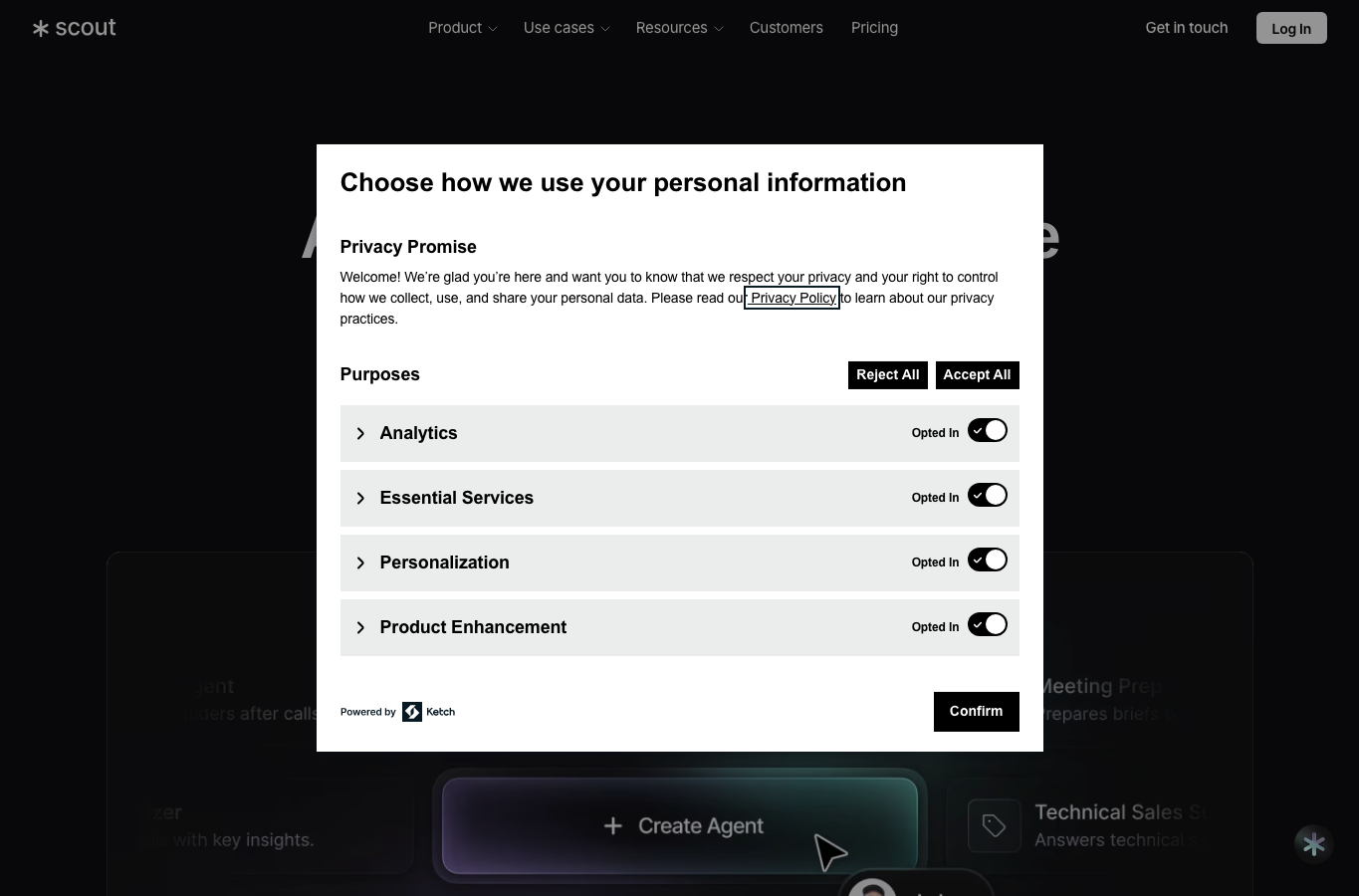Open the floating asterisk chat widget
Viewport: 1359px width, 896px height.
pos(1313,844)
